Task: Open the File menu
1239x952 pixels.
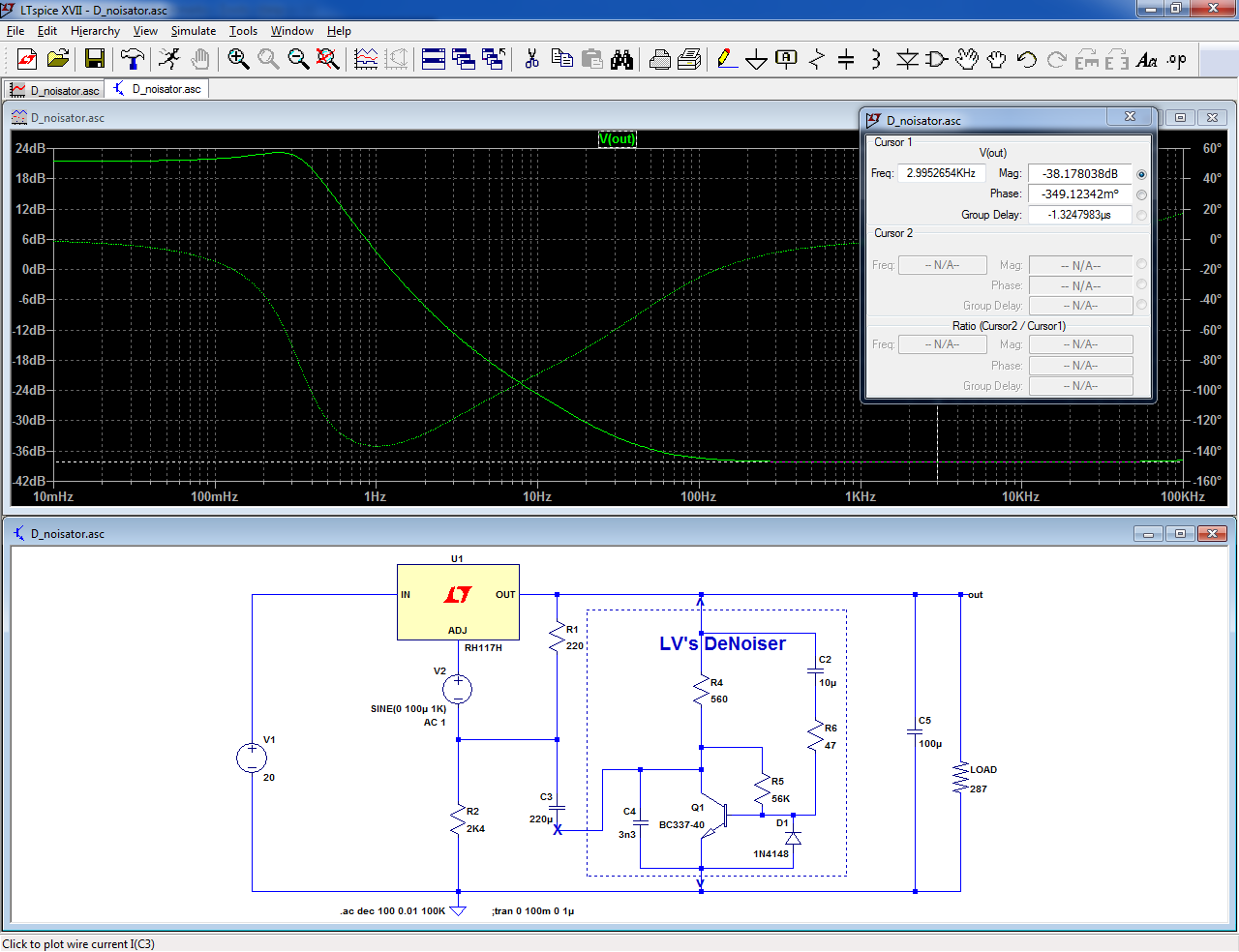Action: click(15, 31)
